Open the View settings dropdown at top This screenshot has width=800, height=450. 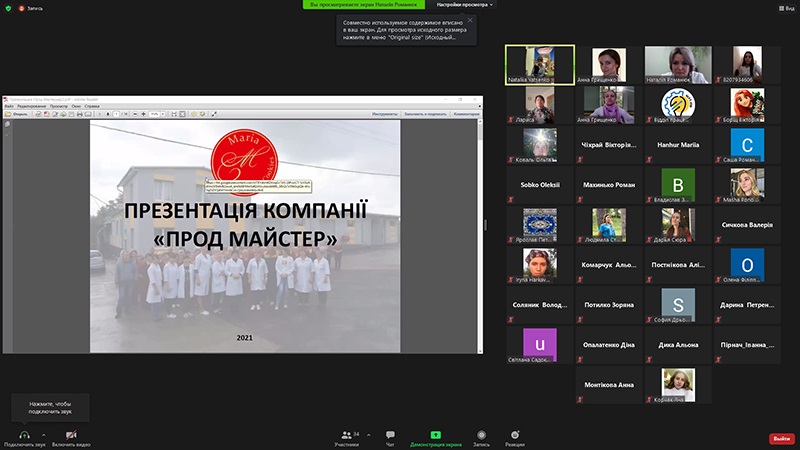(x=464, y=5)
